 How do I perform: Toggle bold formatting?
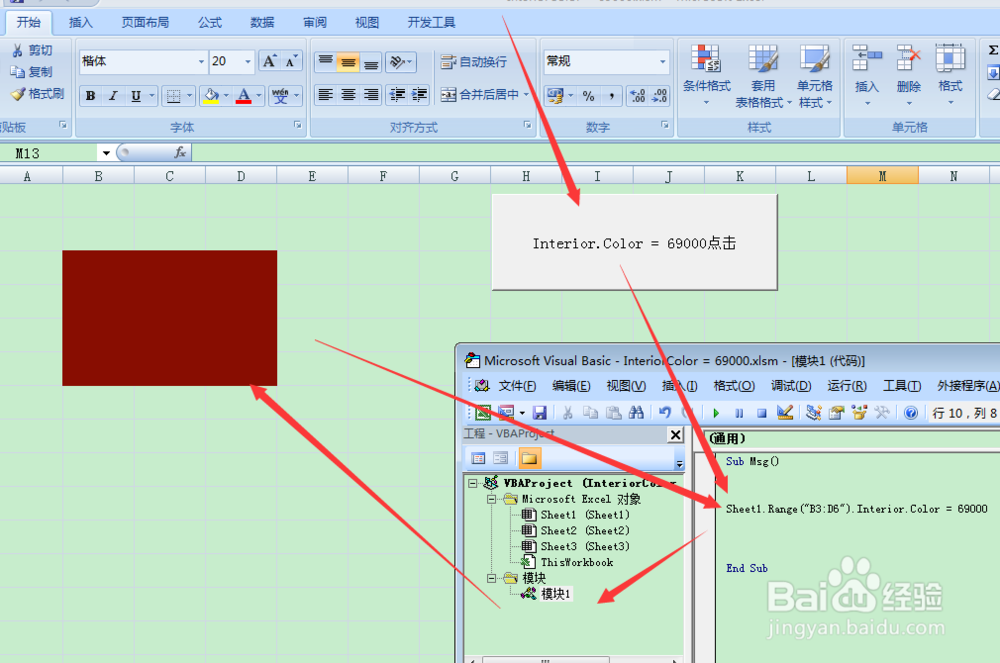click(x=91, y=96)
